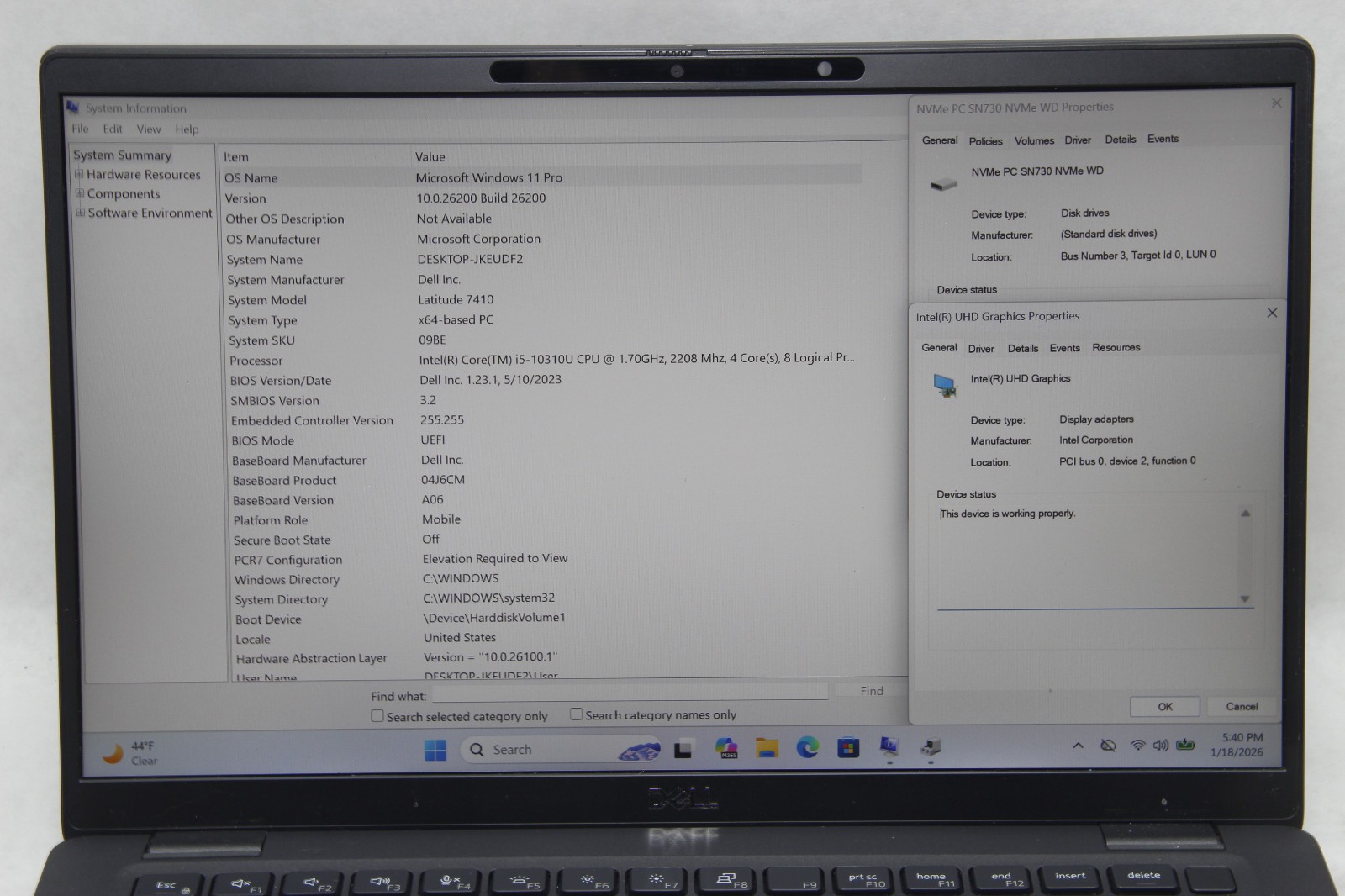
Task: Open the Help menu in System Information
Action: [x=187, y=129]
